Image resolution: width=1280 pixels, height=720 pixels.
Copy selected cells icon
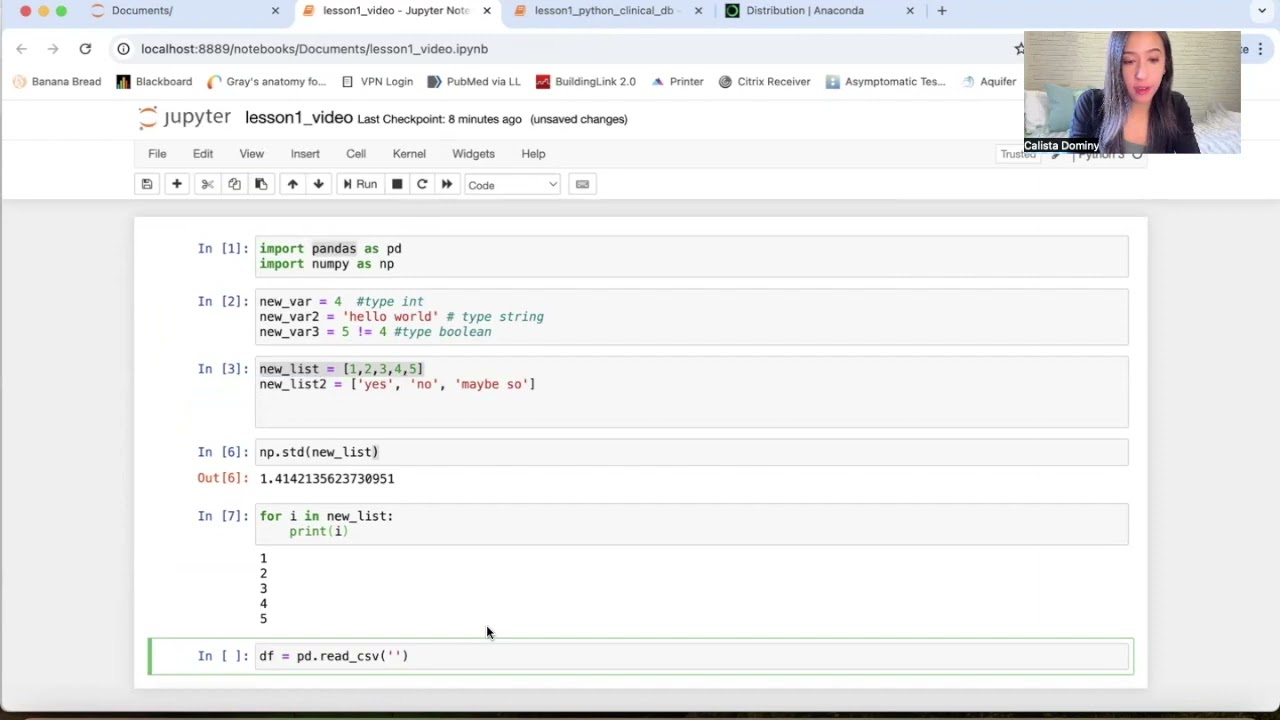pyautogui.click(x=234, y=184)
